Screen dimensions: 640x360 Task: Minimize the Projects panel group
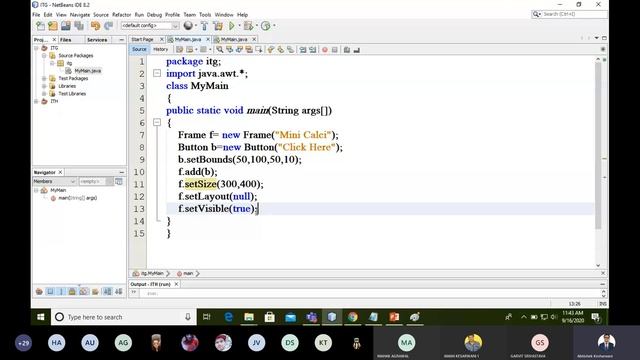click(121, 40)
